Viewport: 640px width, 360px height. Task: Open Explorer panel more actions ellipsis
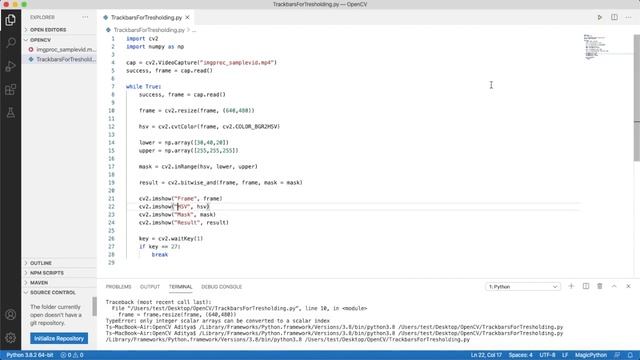point(85,17)
